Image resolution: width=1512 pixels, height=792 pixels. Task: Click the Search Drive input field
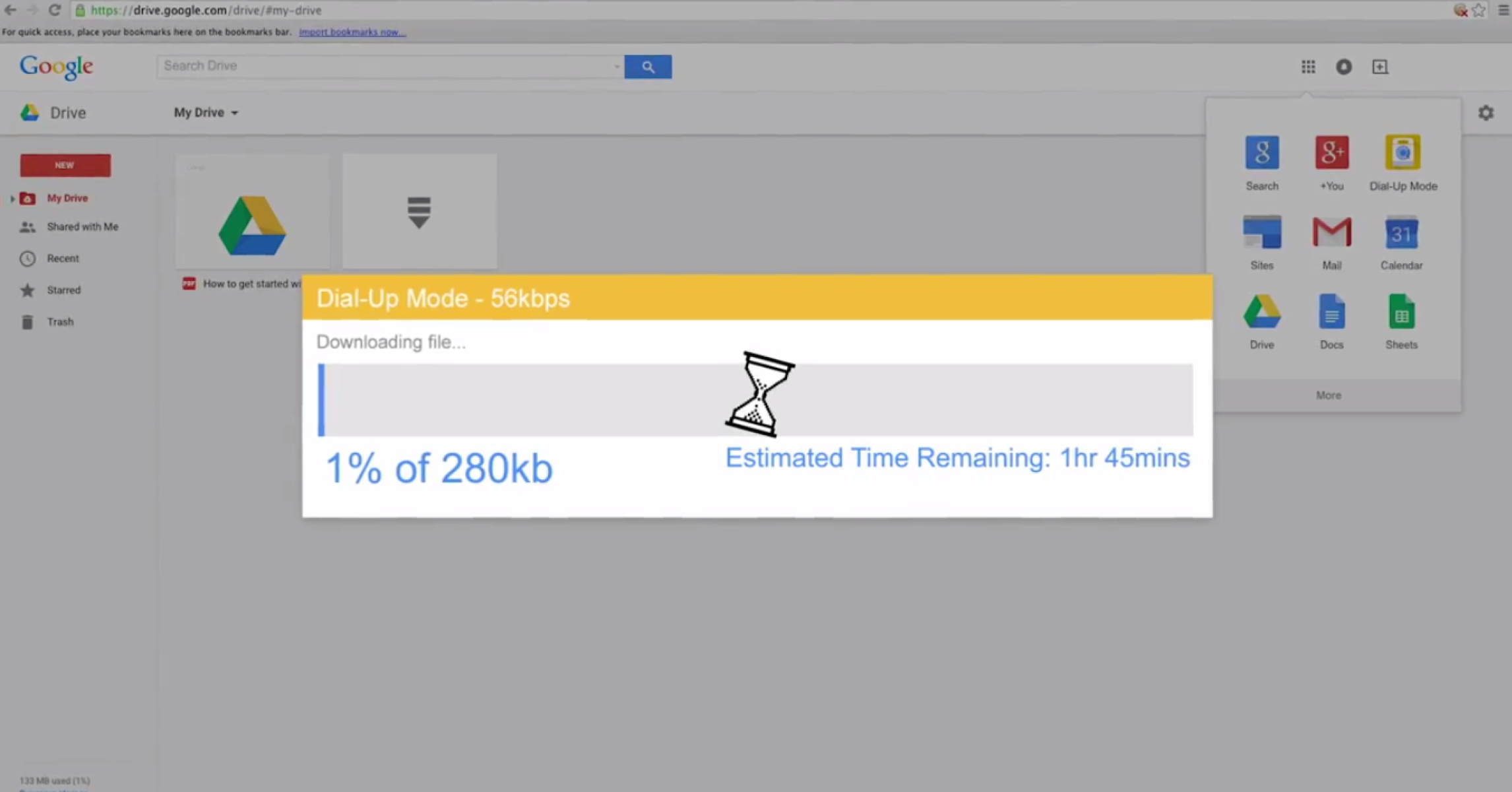[386, 66]
